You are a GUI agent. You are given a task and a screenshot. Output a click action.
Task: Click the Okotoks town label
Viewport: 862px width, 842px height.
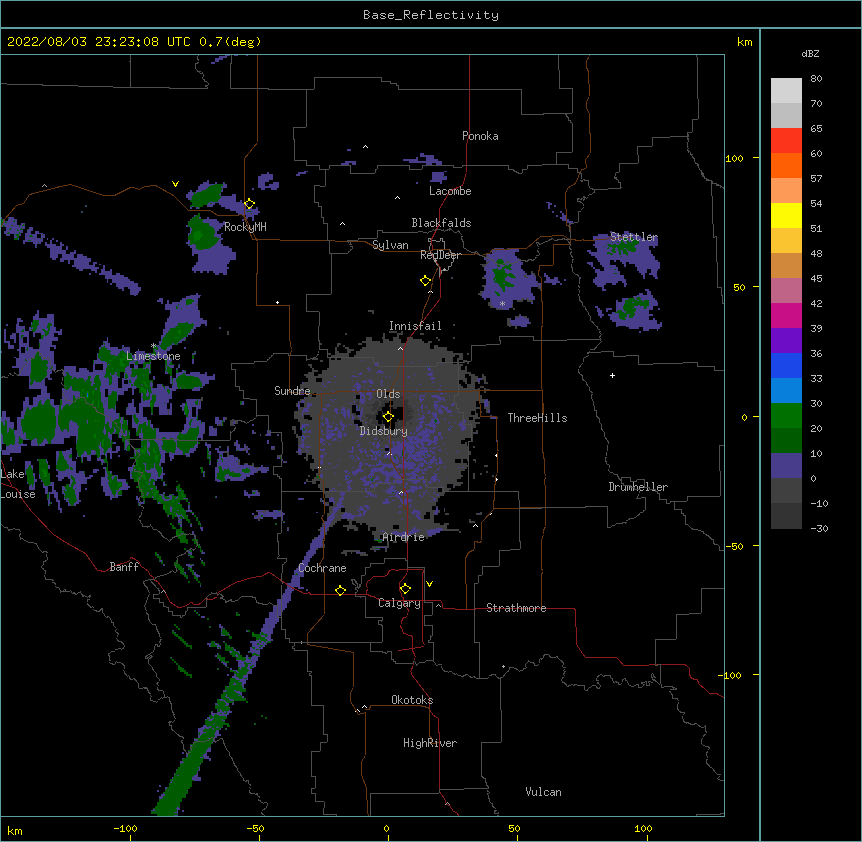pos(412,700)
